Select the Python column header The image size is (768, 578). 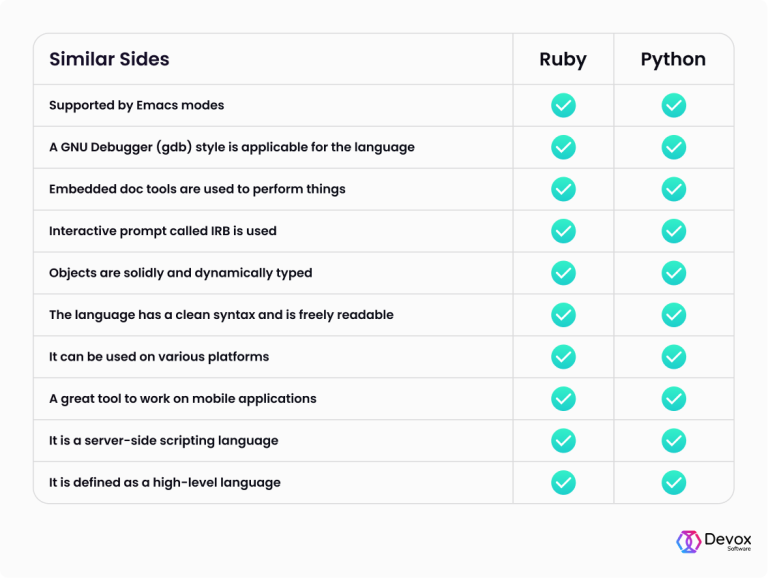coord(673,59)
